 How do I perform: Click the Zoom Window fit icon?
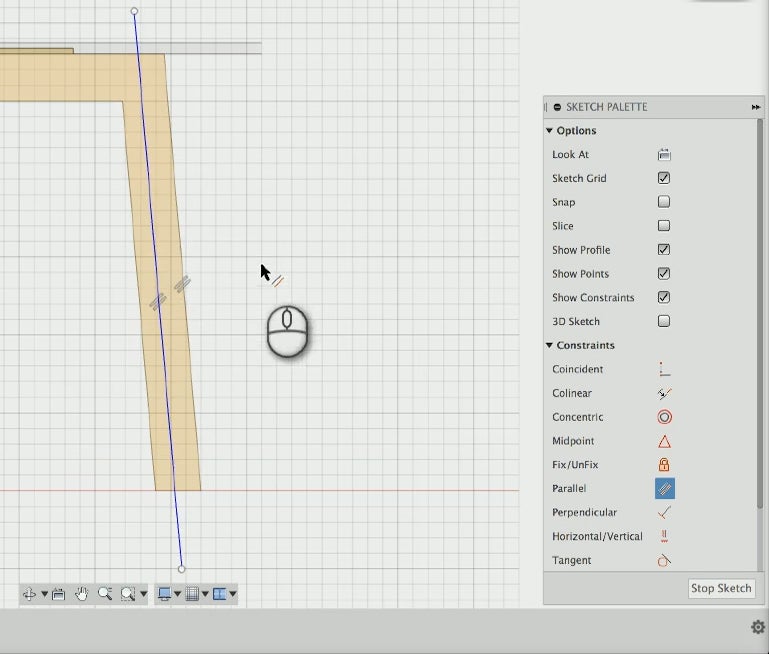[128, 594]
